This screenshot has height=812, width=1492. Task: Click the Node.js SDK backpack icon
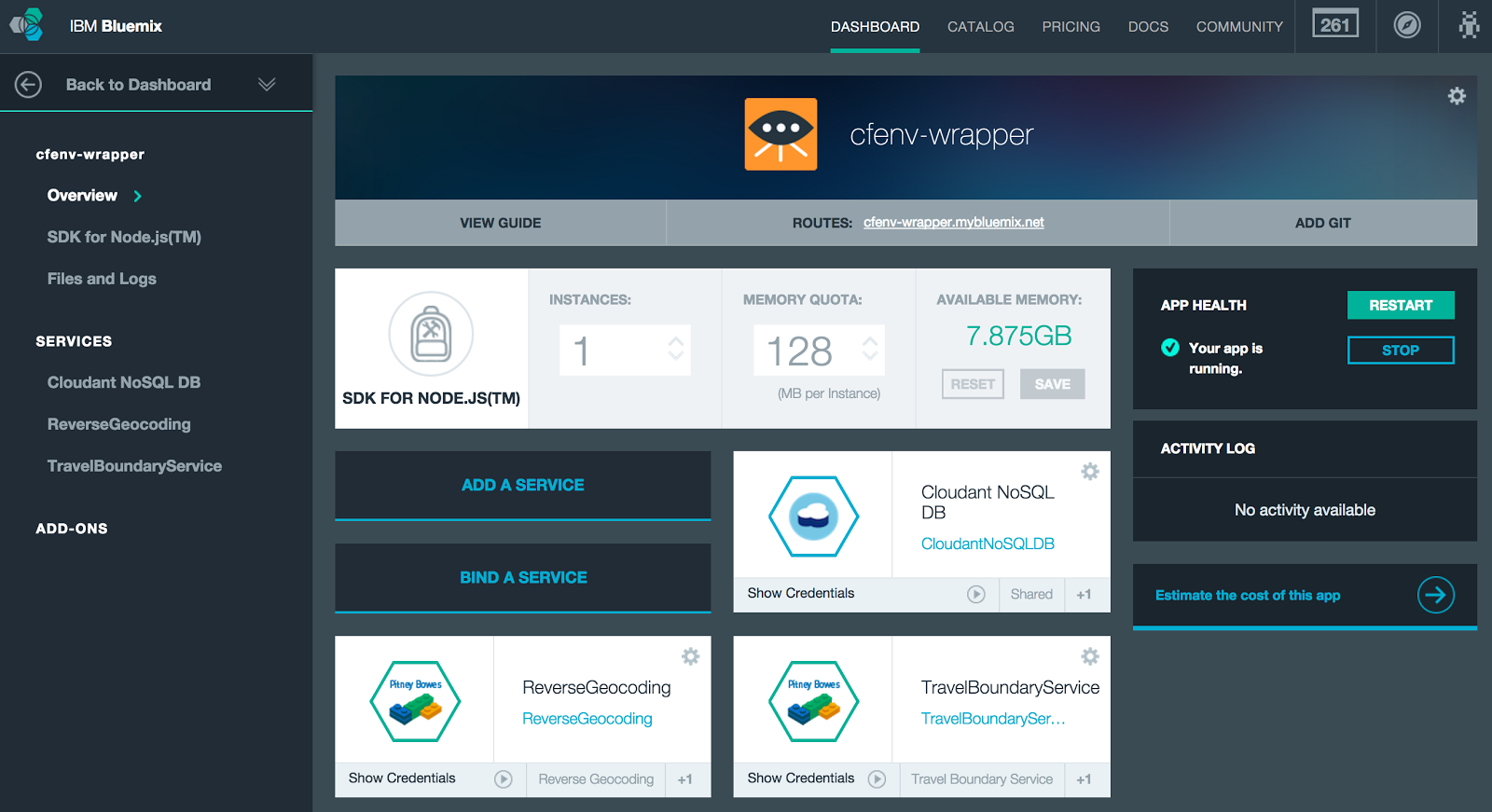pyautogui.click(x=431, y=334)
